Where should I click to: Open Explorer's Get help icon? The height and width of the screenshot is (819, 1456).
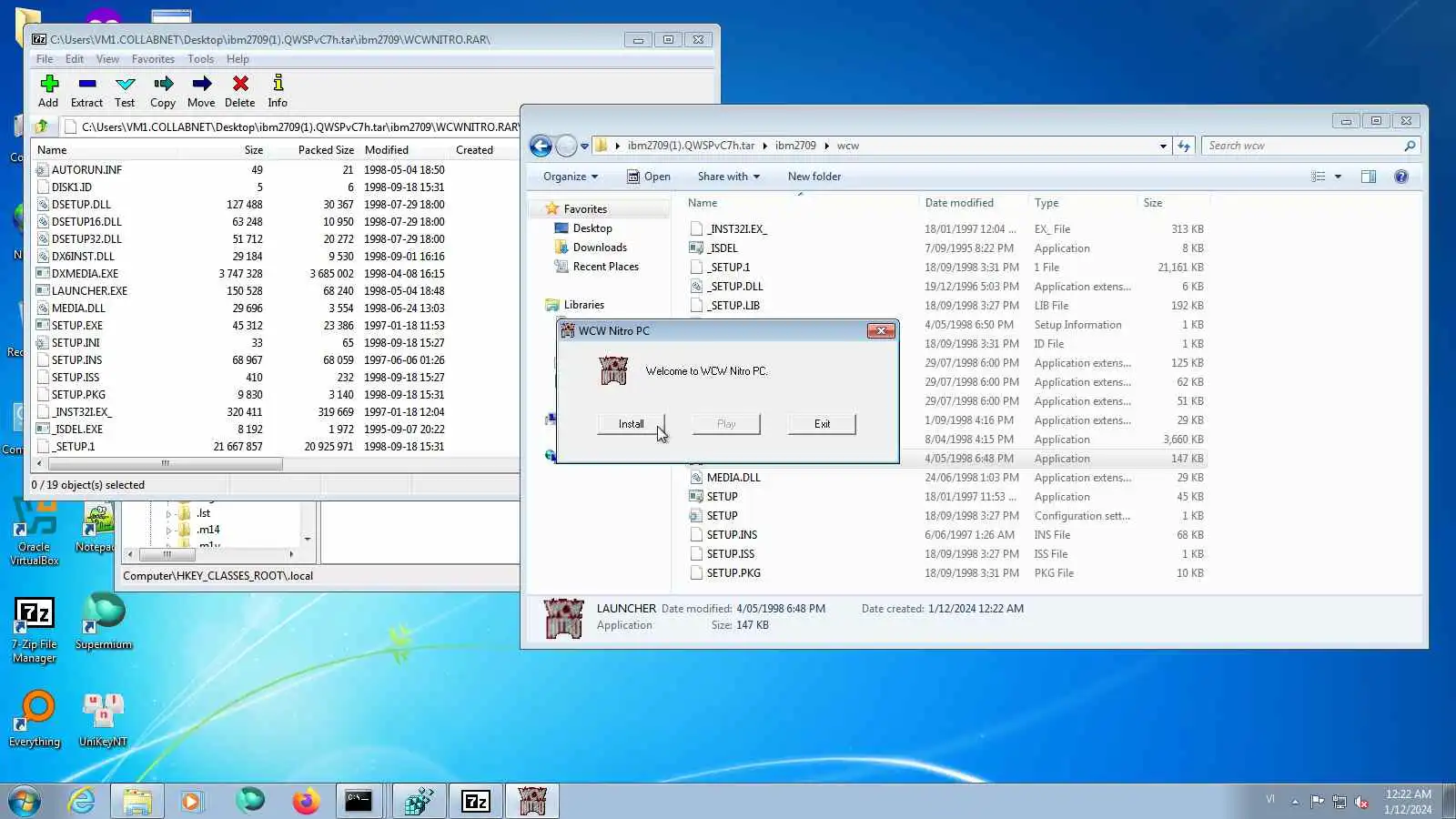(1401, 177)
